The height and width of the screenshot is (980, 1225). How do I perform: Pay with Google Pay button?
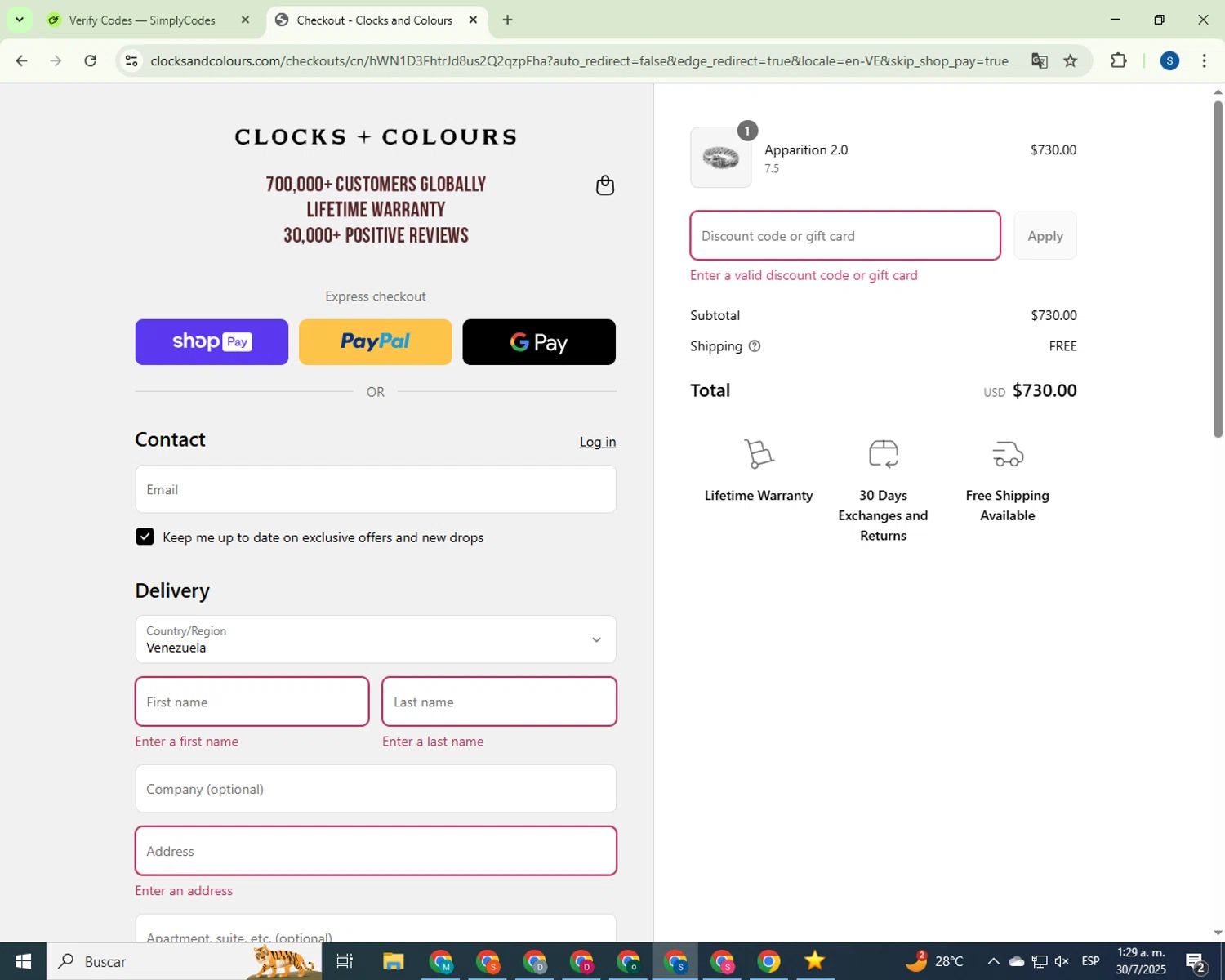click(x=539, y=342)
